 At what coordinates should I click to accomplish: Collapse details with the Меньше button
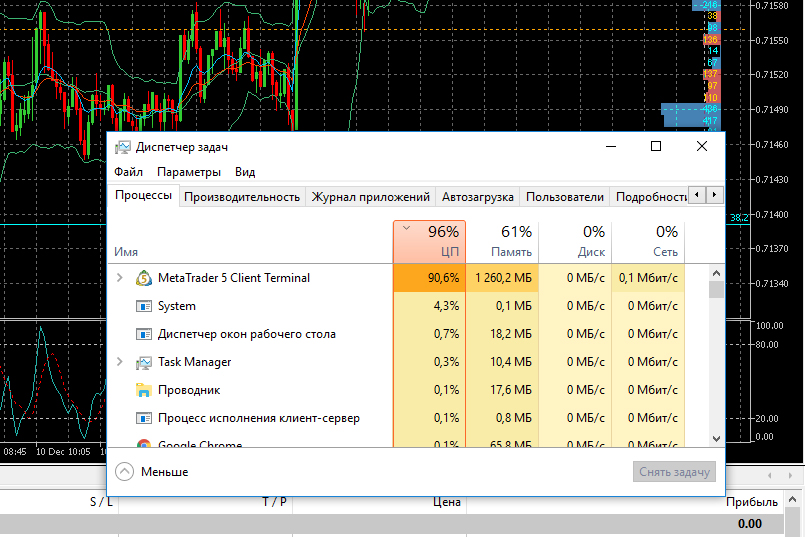tap(152, 471)
